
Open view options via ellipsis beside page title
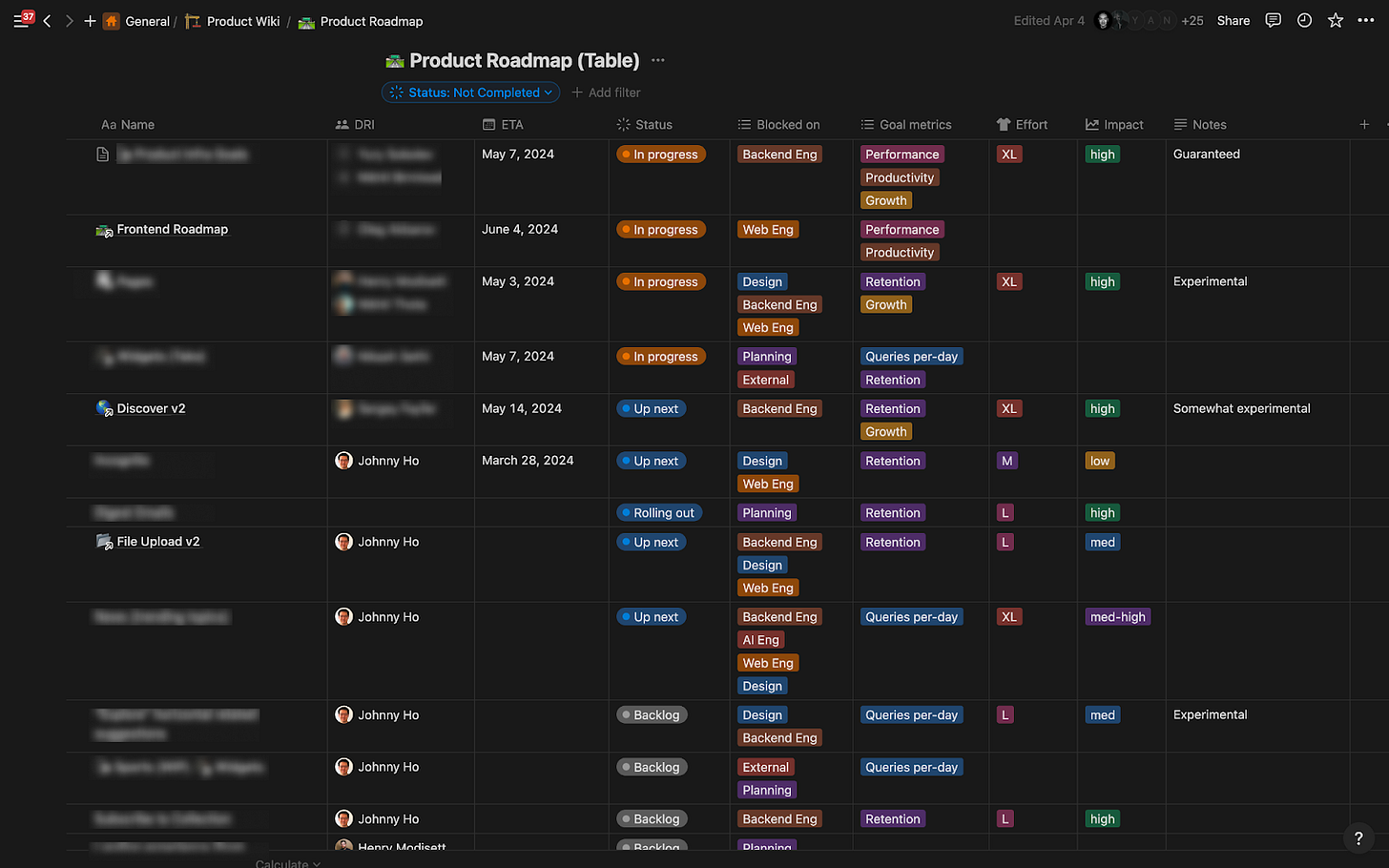coord(656,60)
